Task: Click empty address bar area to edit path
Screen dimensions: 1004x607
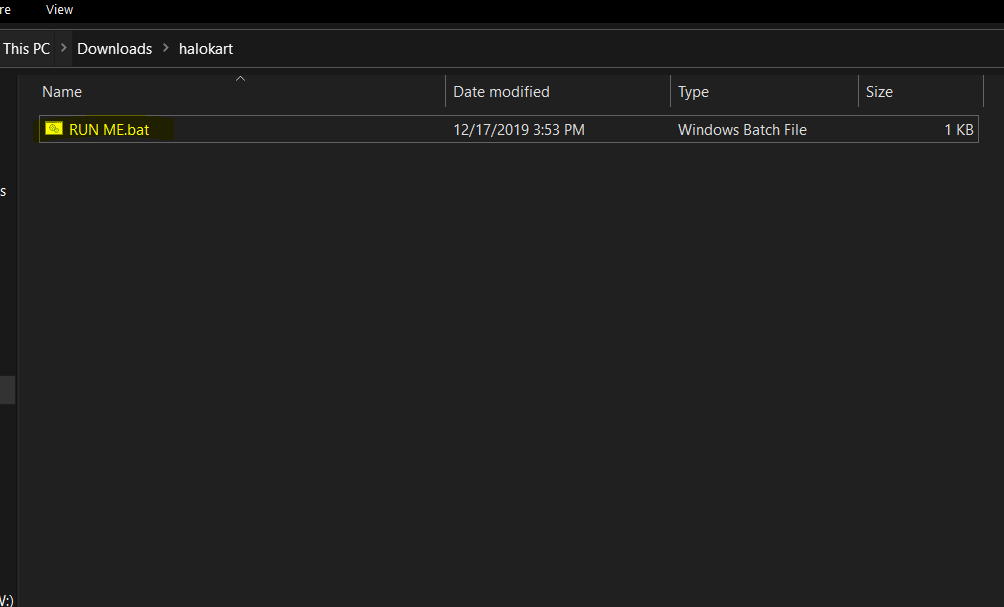Action: pyautogui.click(x=600, y=48)
